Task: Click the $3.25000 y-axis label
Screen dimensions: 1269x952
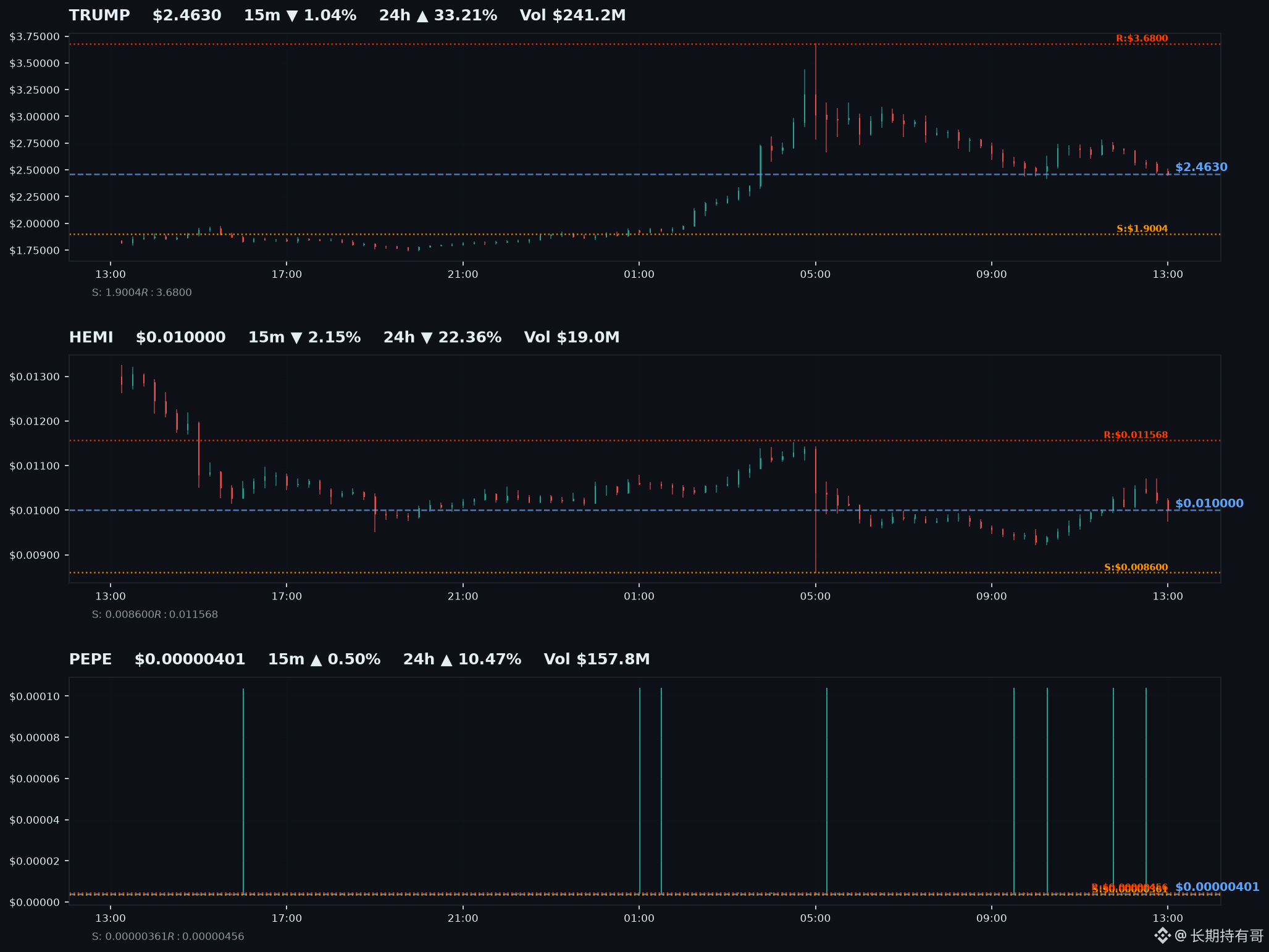Action: pos(35,90)
